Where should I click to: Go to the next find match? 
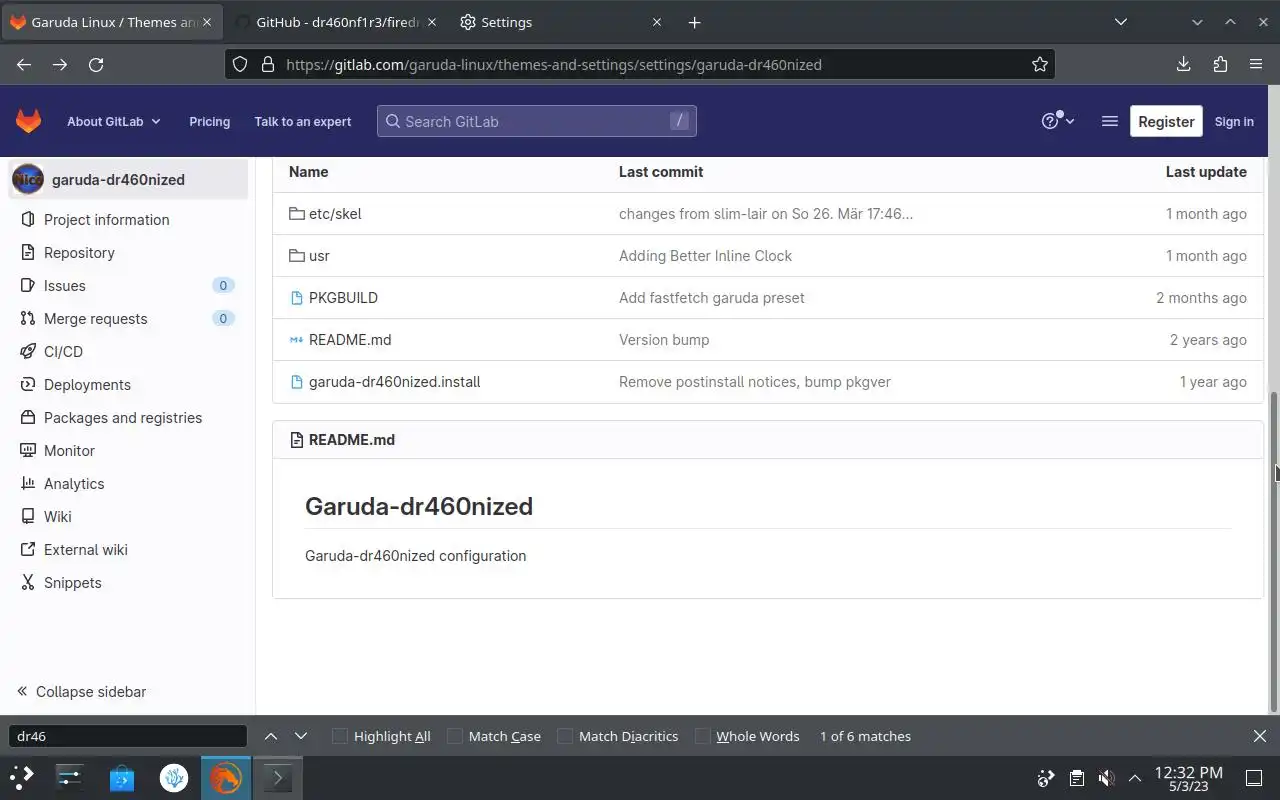(301, 736)
